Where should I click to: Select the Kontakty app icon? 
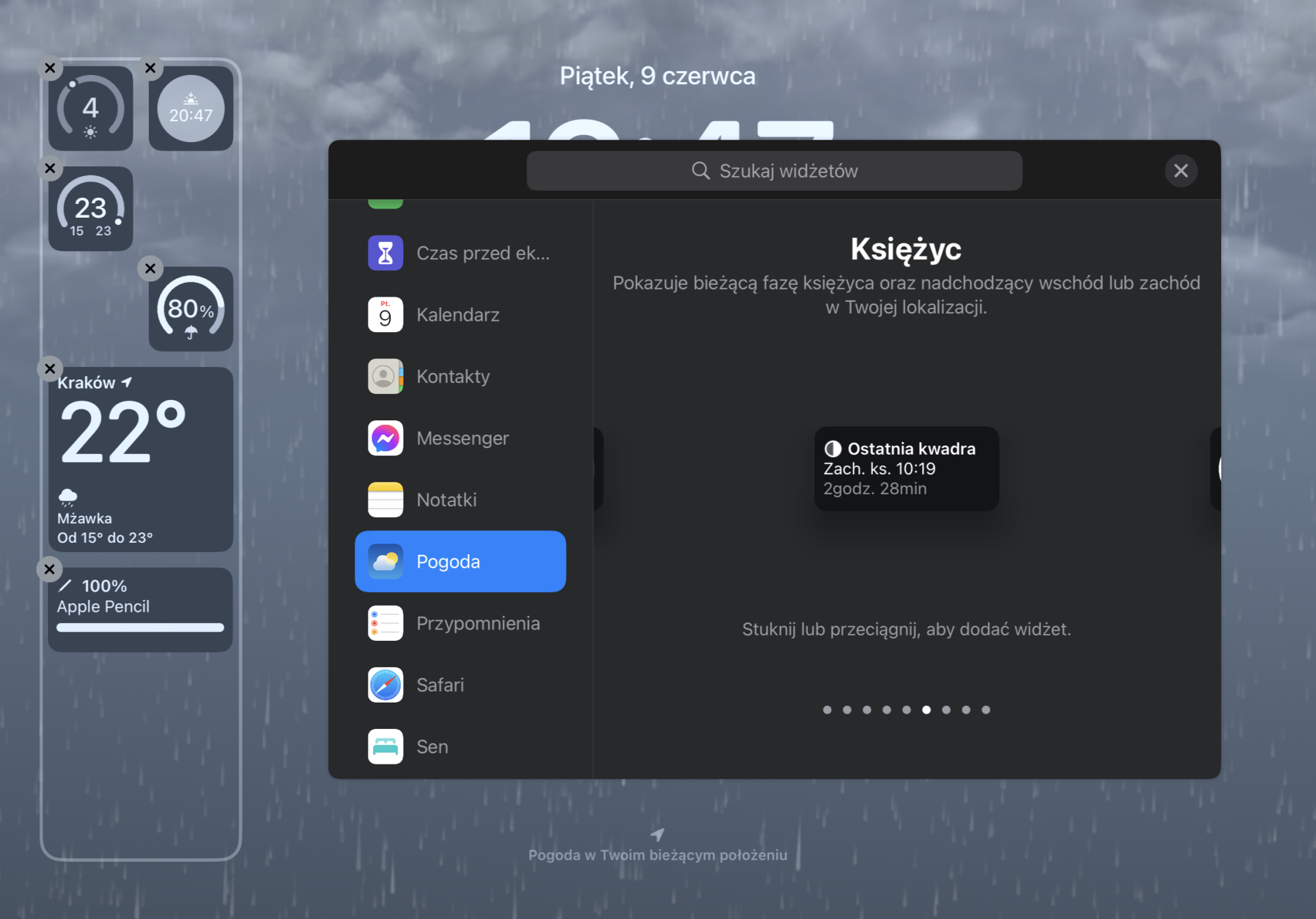point(385,376)
